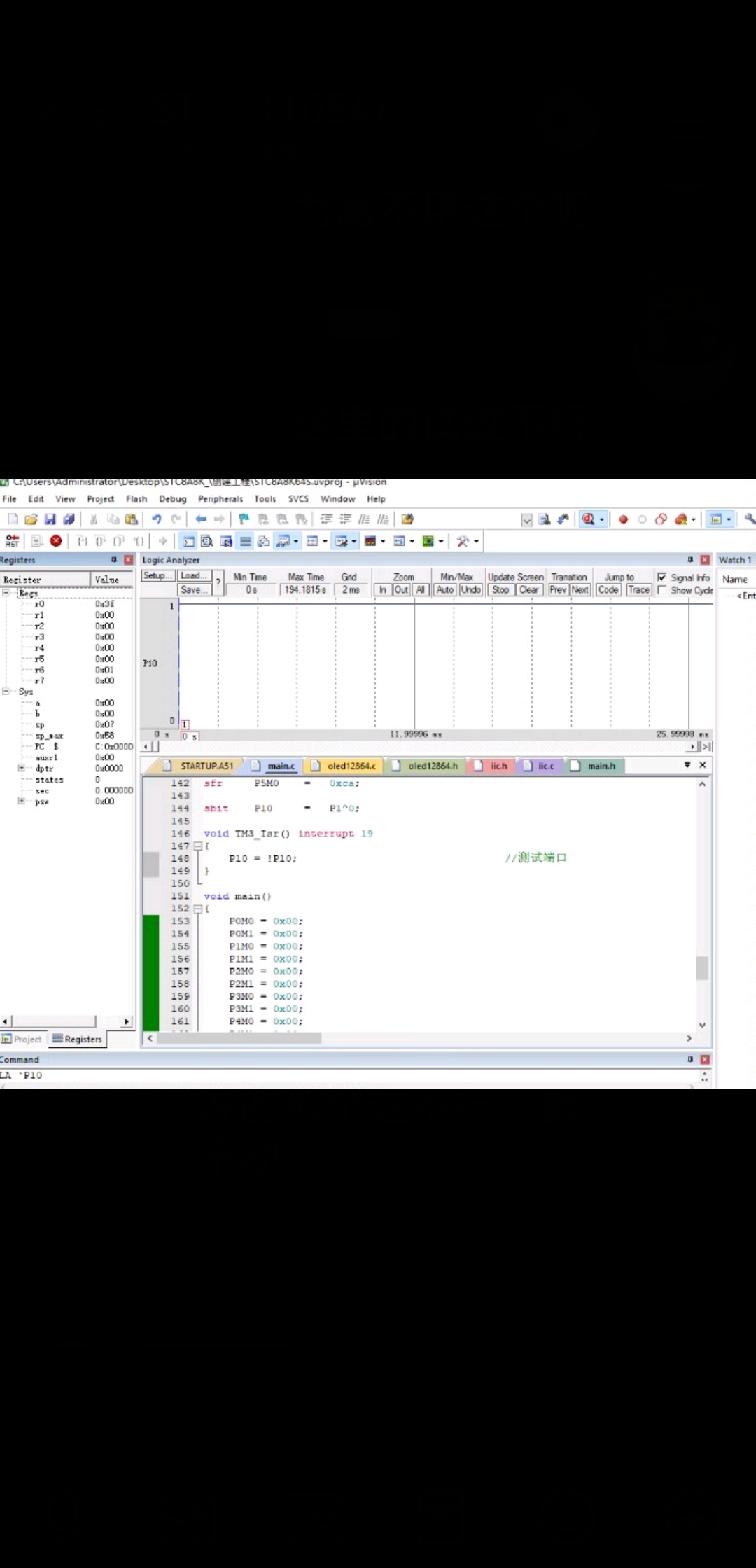Screen dimensions: 756x1568
Task: Step into function braces icon
Action: point(82,541)
